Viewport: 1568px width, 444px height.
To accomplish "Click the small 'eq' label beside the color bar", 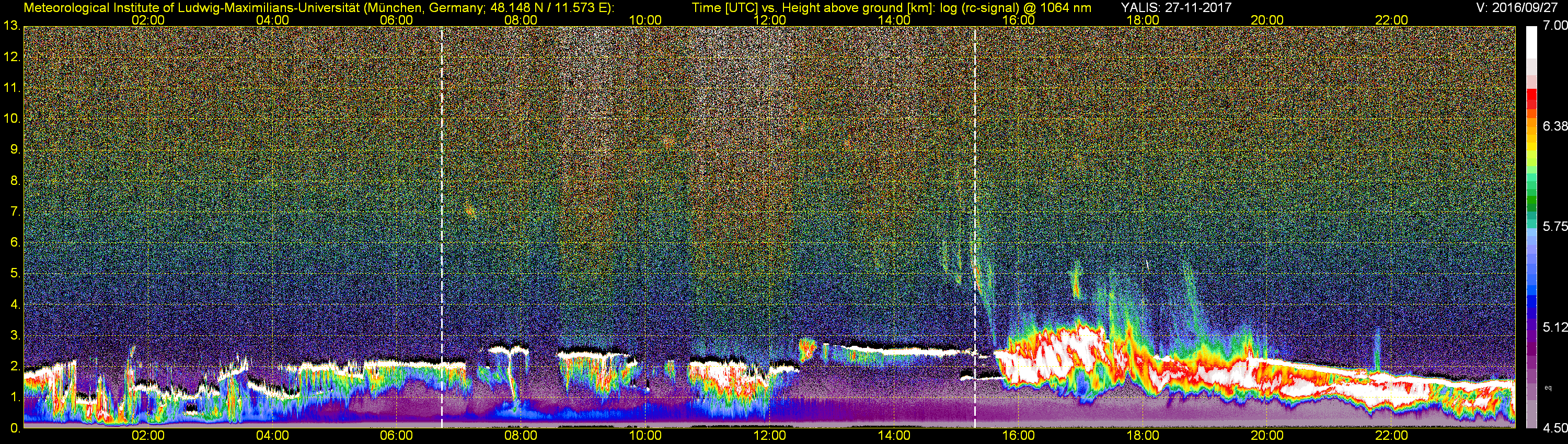I will tap(1549, 388).
